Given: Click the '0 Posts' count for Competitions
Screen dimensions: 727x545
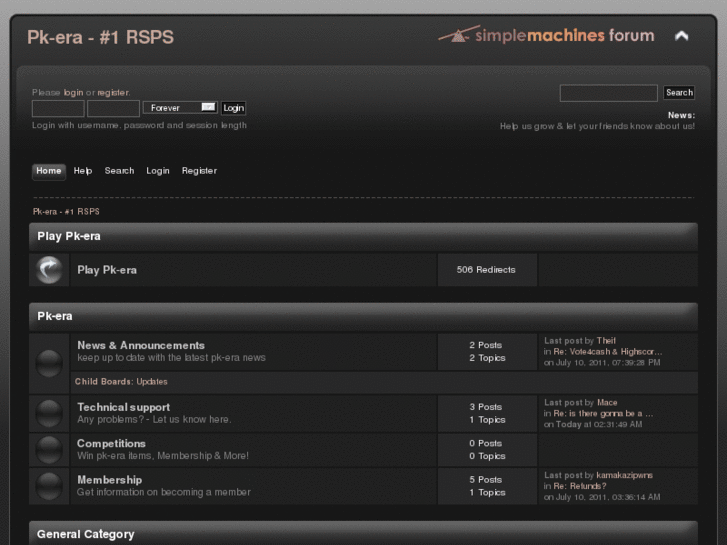Looking at the screenshot, I should 485,443.
